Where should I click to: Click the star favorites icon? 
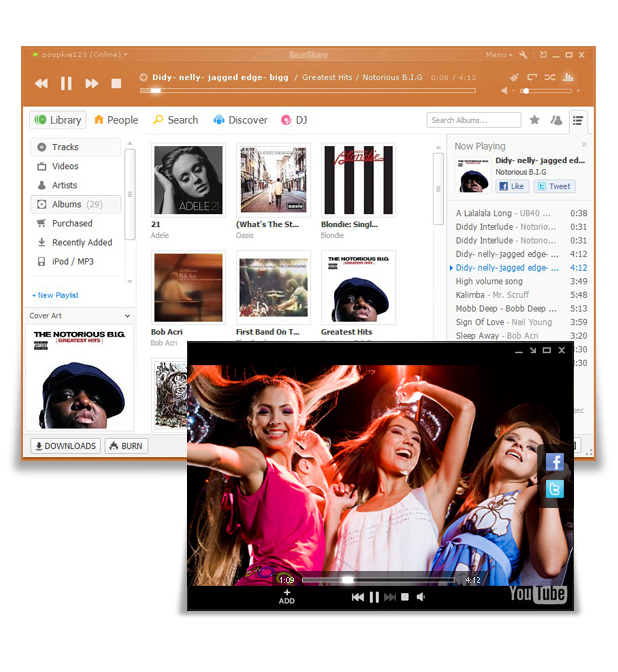coord(534,120)
